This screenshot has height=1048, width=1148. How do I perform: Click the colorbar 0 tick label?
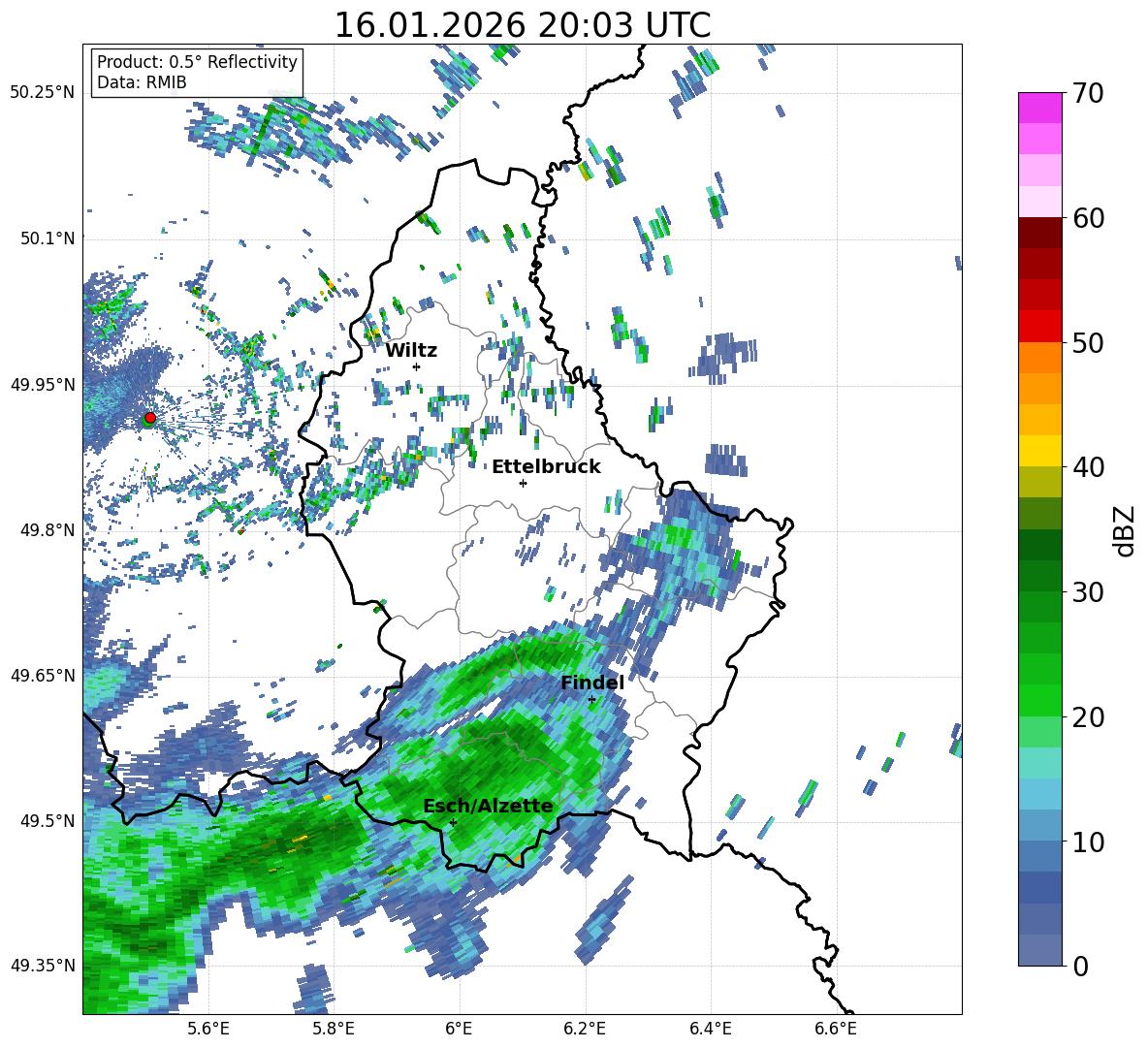[x=1081, y=966]
